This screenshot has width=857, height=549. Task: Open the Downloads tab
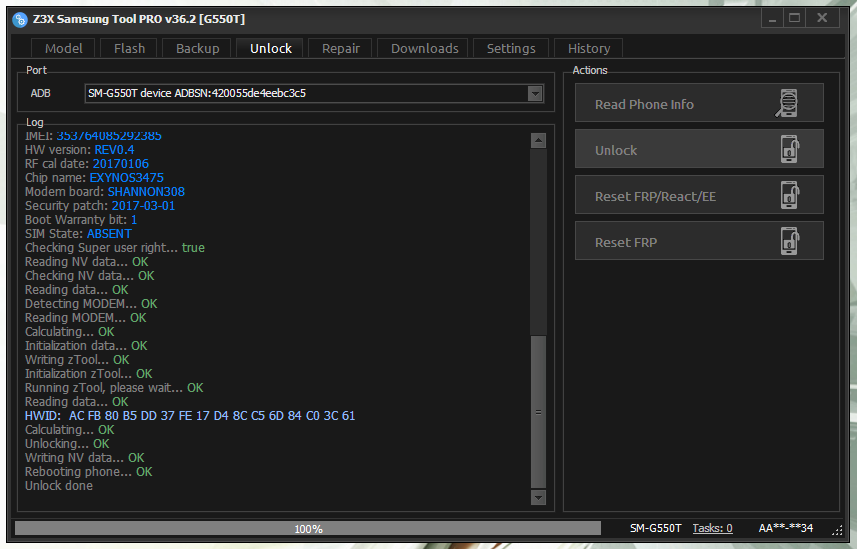pos(424,48)
